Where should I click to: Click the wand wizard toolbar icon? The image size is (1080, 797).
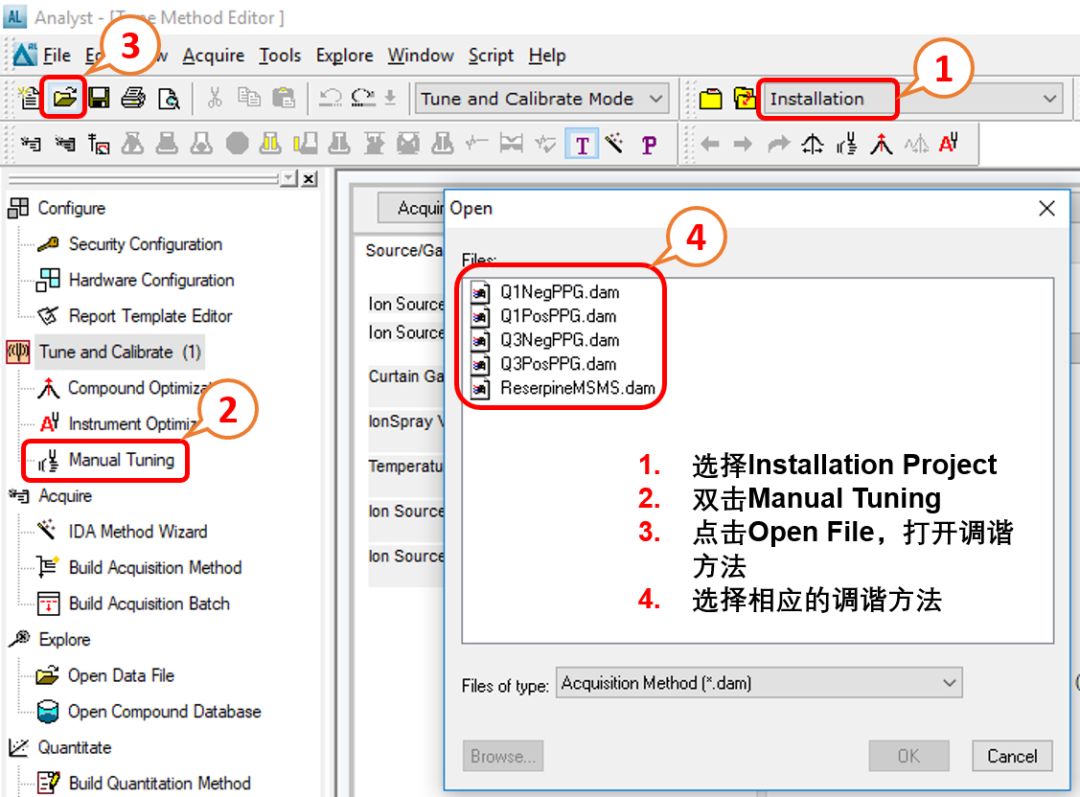point(614,143)
